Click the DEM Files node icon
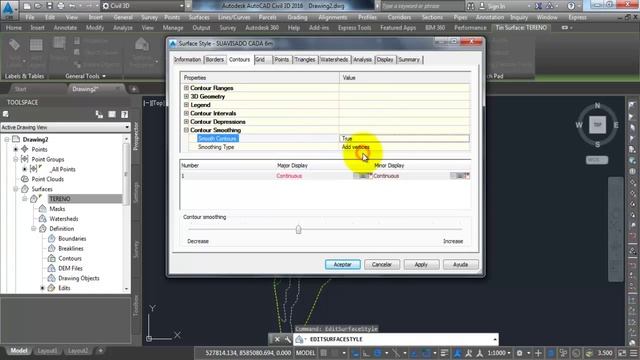Image resolution: width=640 pixels, height=360 pixels. click(51, 268)
